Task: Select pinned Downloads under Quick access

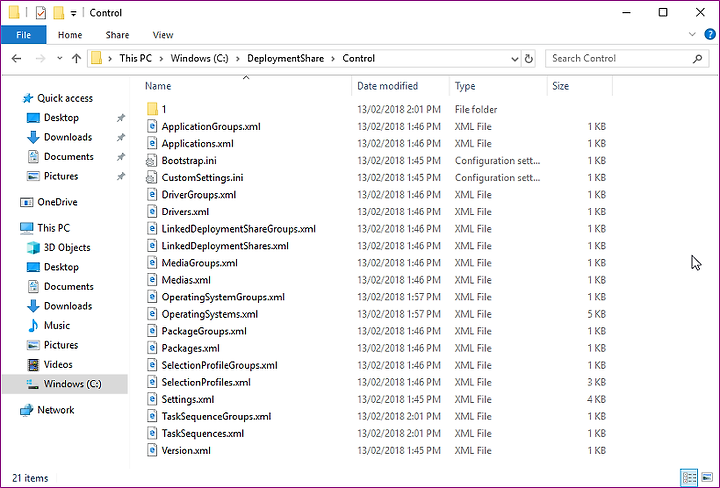Action: pyautogui.click(x=68, y=137)
